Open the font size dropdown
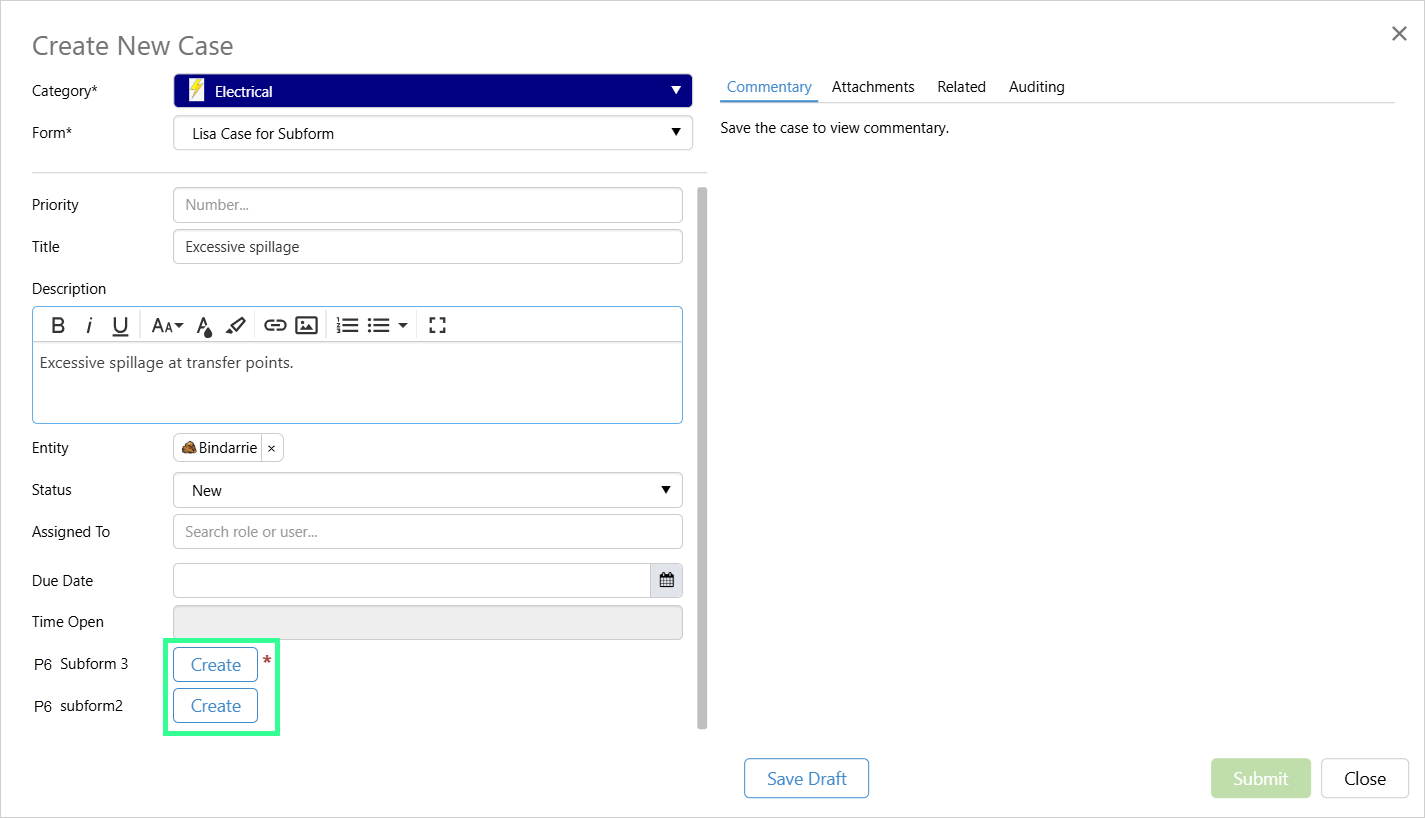1425x818 pixels. click(x=166, y=325)
